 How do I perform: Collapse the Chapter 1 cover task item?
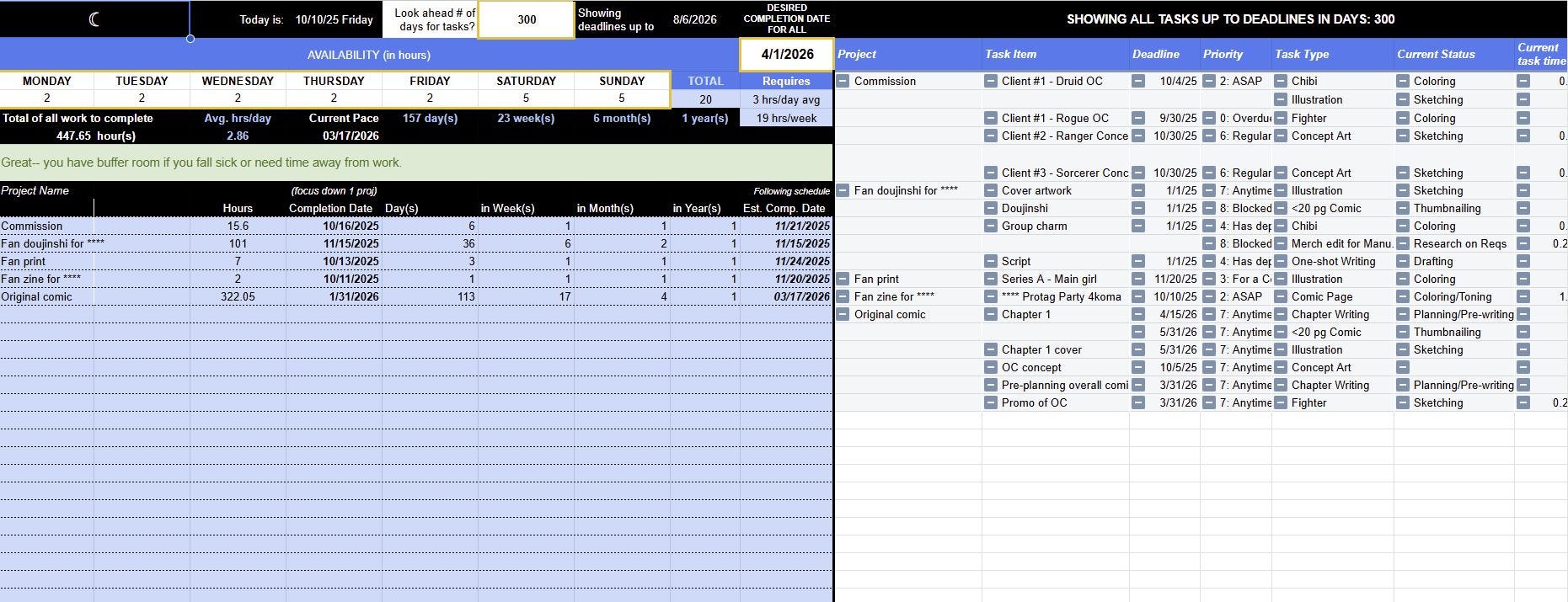click(991, 350)
